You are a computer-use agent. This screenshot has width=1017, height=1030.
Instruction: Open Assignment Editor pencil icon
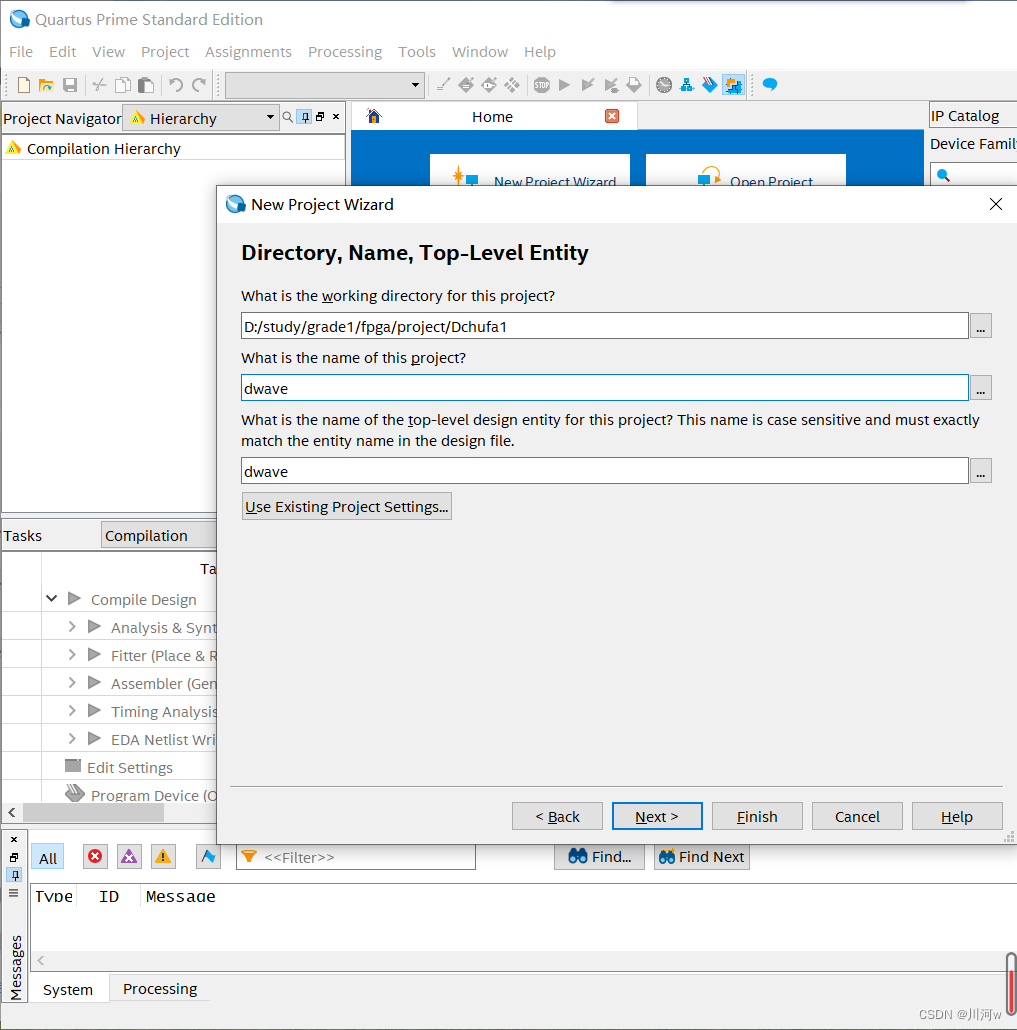[443, 85]
